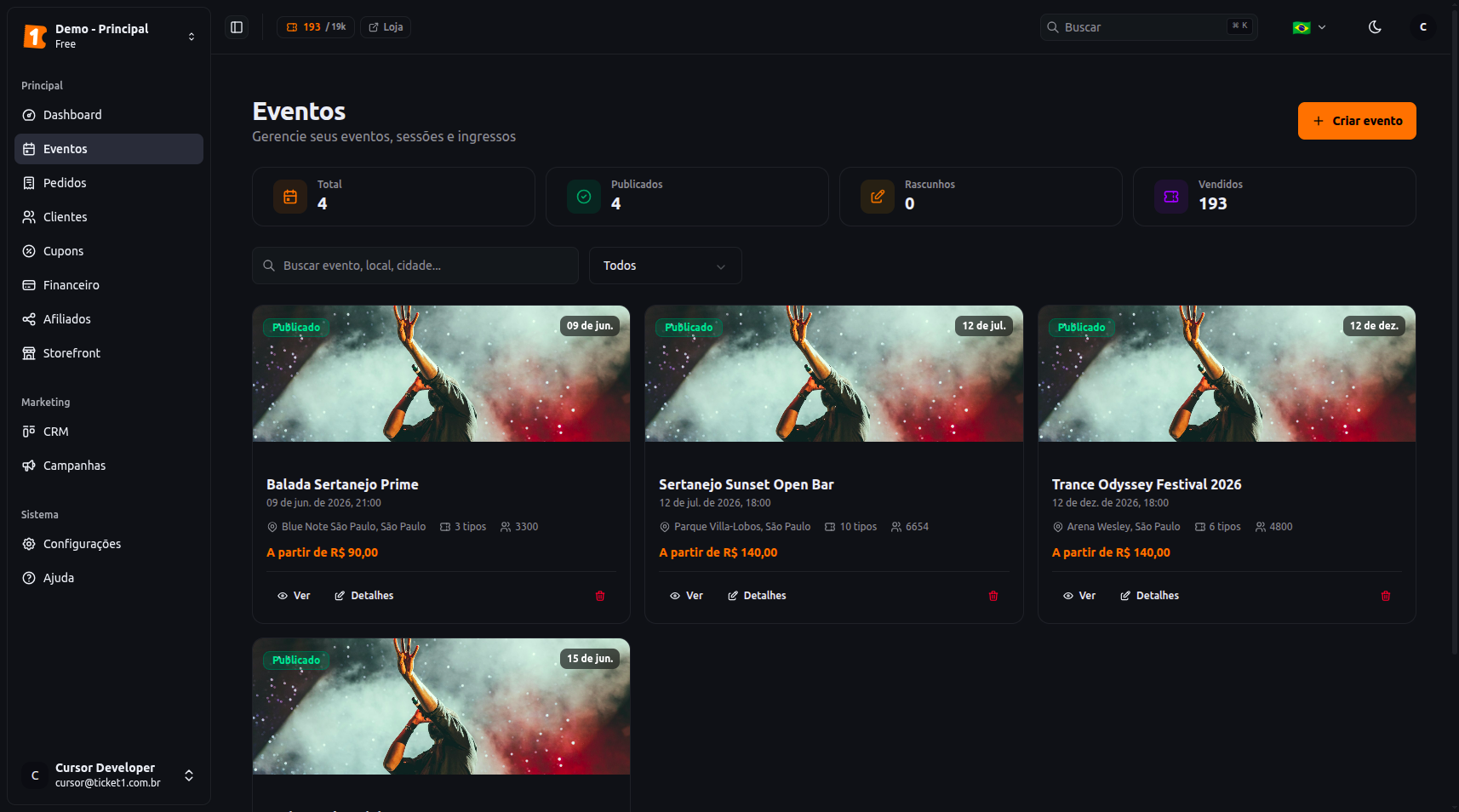
Task: Open Detalhes for Balada Sertanejo Prime
Action: point(364,596)
